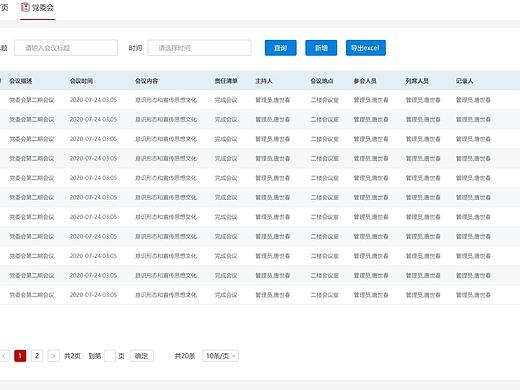Switch to the 党委会 tab
Image resolution: width=520 pixels, height=390 pixels.
(38, 9)
